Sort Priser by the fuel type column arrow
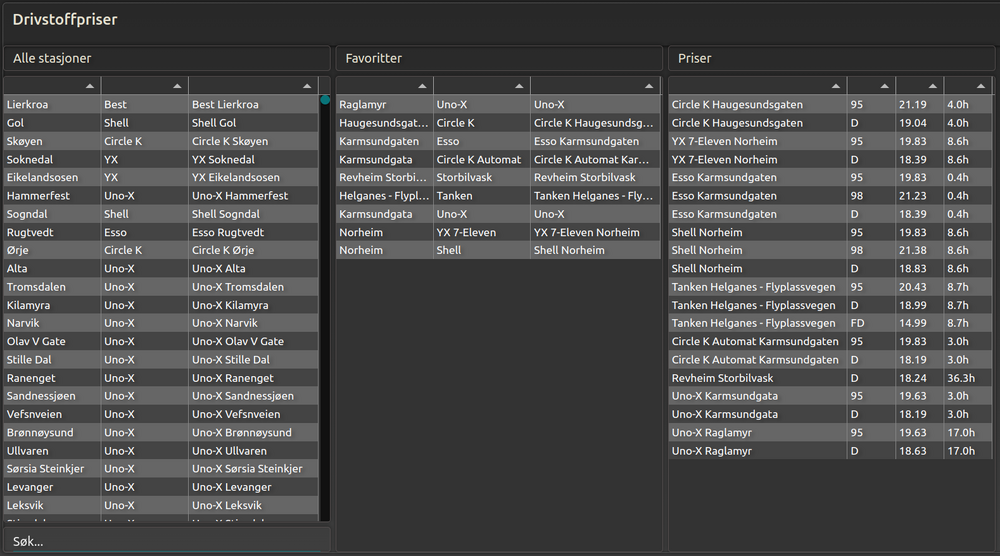This screenshot has width=1000, height=556. (x=884, y=86)
